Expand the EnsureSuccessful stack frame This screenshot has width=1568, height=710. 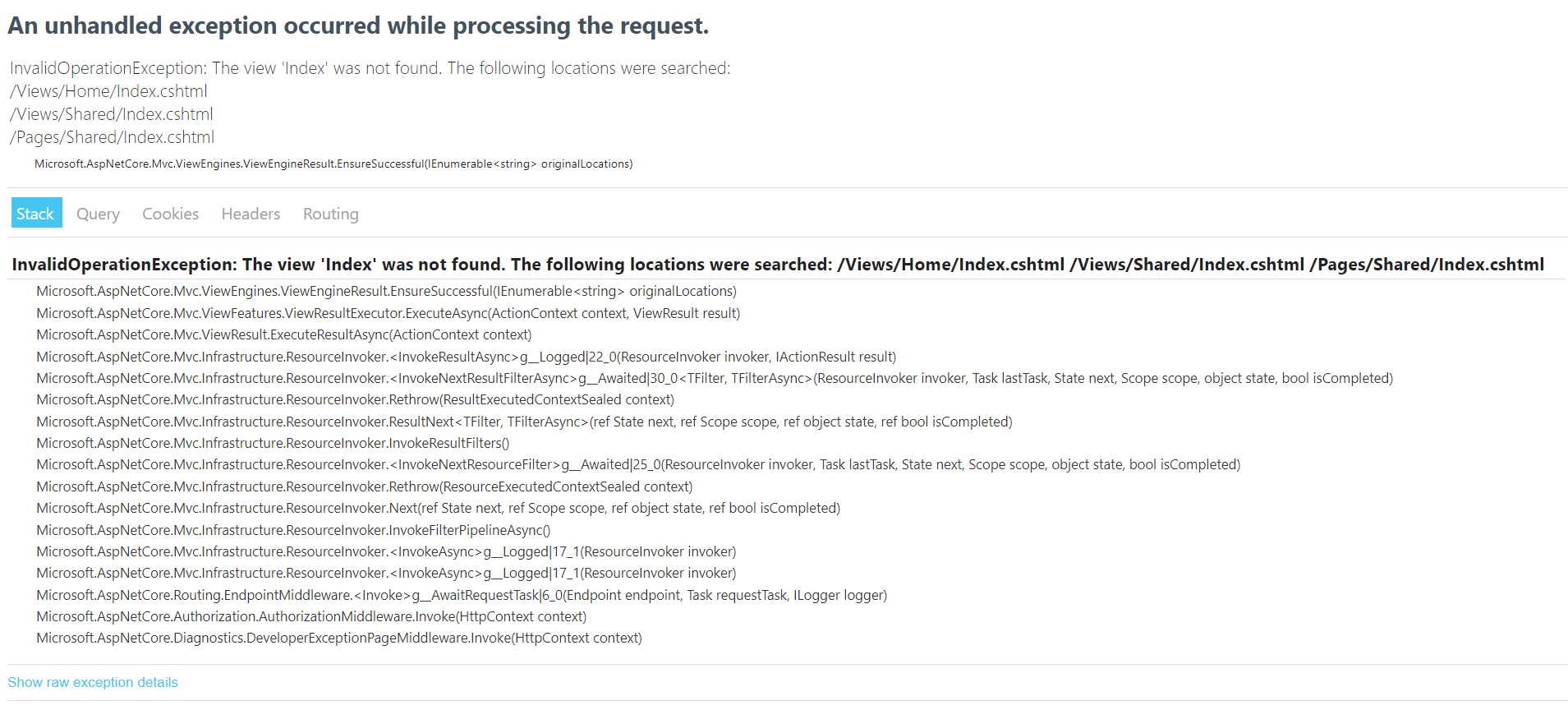coord(386,291)
